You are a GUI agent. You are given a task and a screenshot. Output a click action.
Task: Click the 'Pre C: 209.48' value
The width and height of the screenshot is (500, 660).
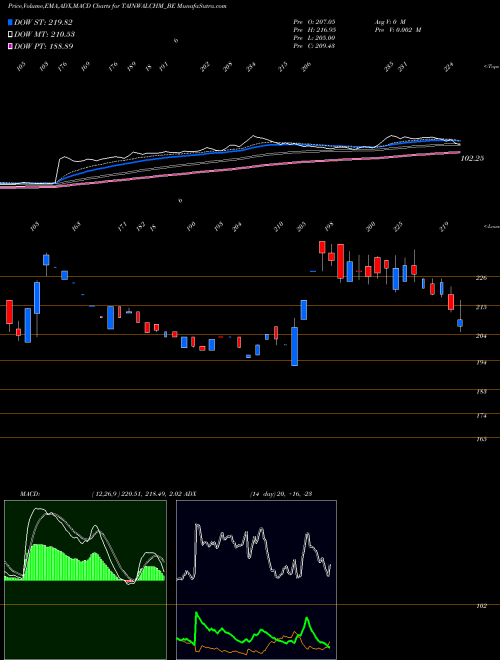(x=314, y=46)
